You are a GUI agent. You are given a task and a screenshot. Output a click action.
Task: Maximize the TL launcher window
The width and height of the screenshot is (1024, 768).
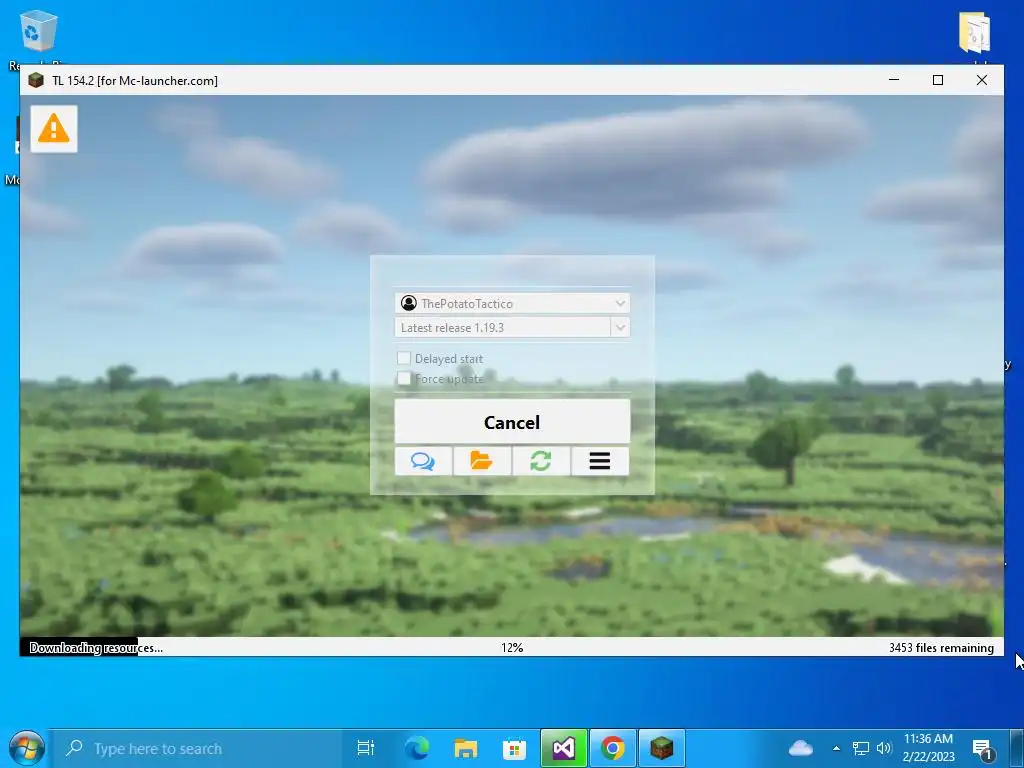(x=938, y=80)
